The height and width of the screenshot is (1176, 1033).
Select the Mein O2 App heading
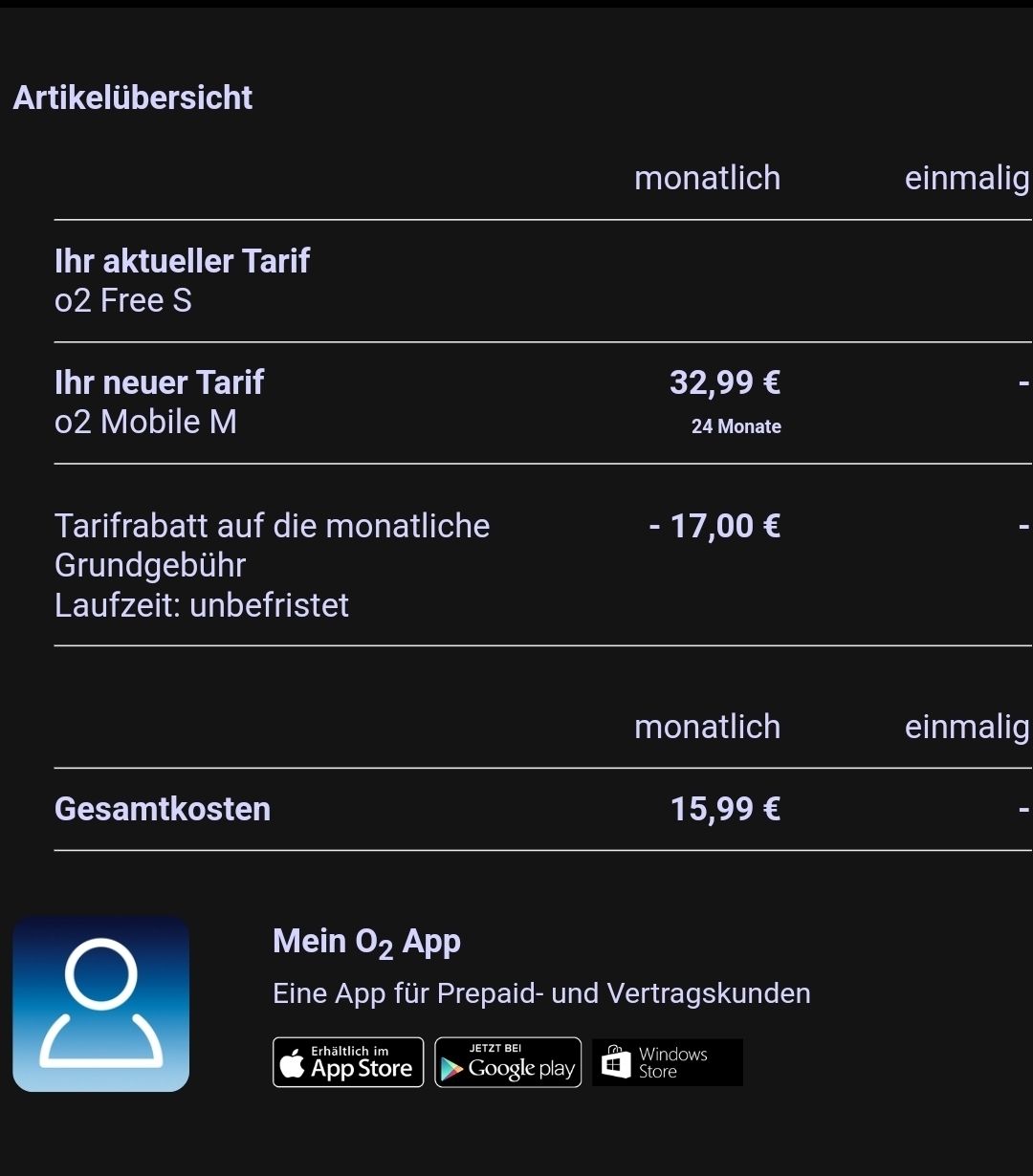[x=366, y=943]
